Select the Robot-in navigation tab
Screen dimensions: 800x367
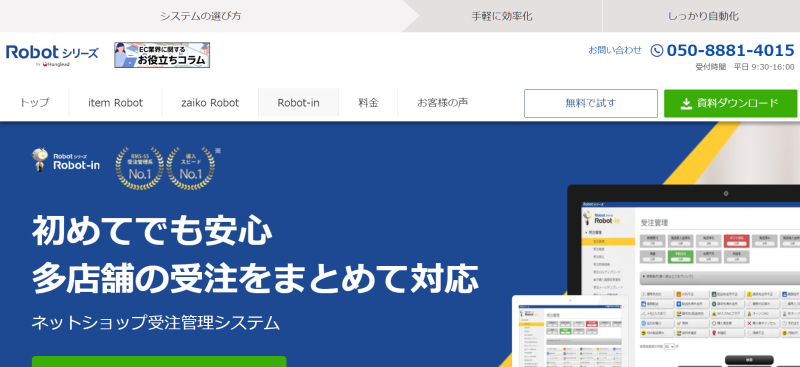(x=298, y=103)
